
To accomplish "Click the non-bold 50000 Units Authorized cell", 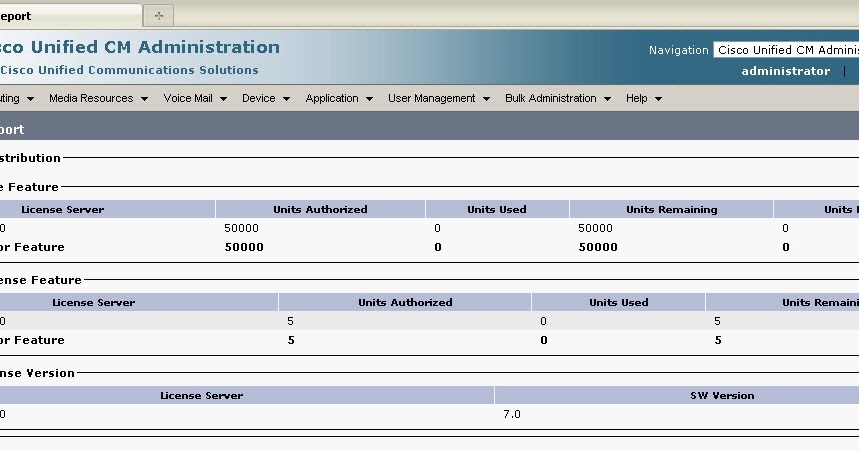I will point(242,228).
